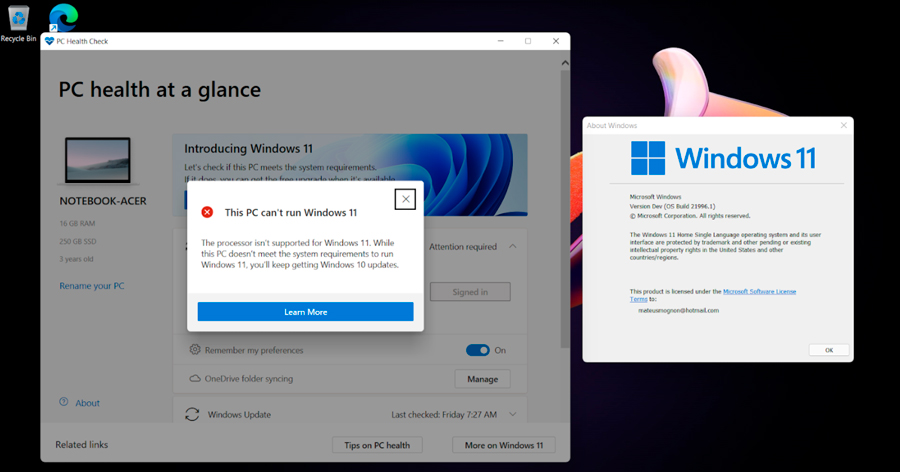Close the PC Health Check window
Image resolution: width=900 pixels, height=472 pixels.
tap(556, 41)
